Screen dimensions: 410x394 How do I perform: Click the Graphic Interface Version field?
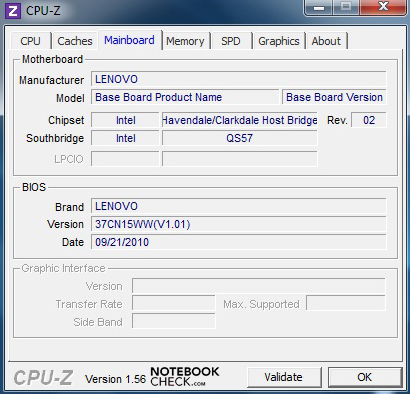click(259, 286)
